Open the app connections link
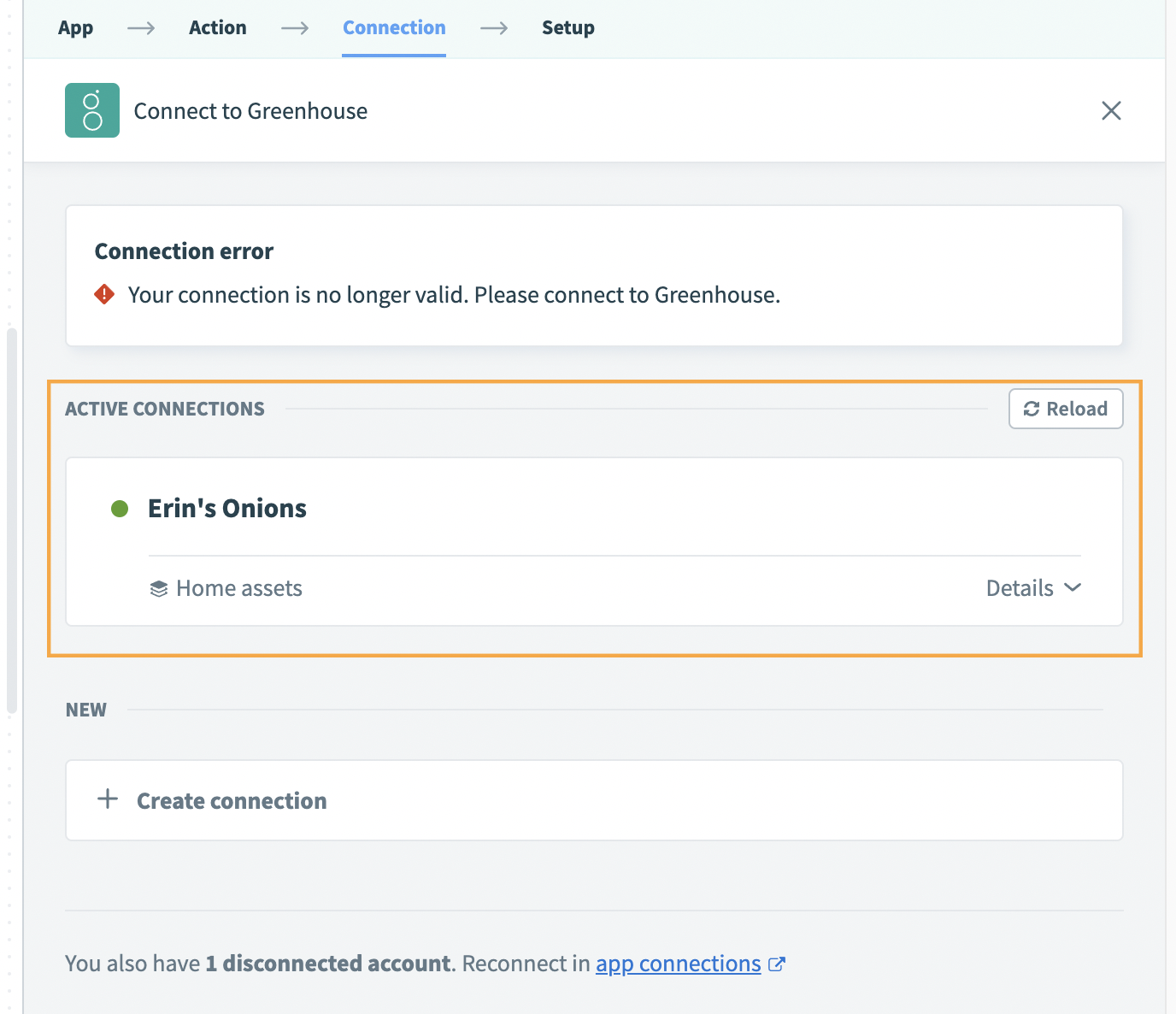Viewport: 1176px width, 1014px height. click(678, 964)
